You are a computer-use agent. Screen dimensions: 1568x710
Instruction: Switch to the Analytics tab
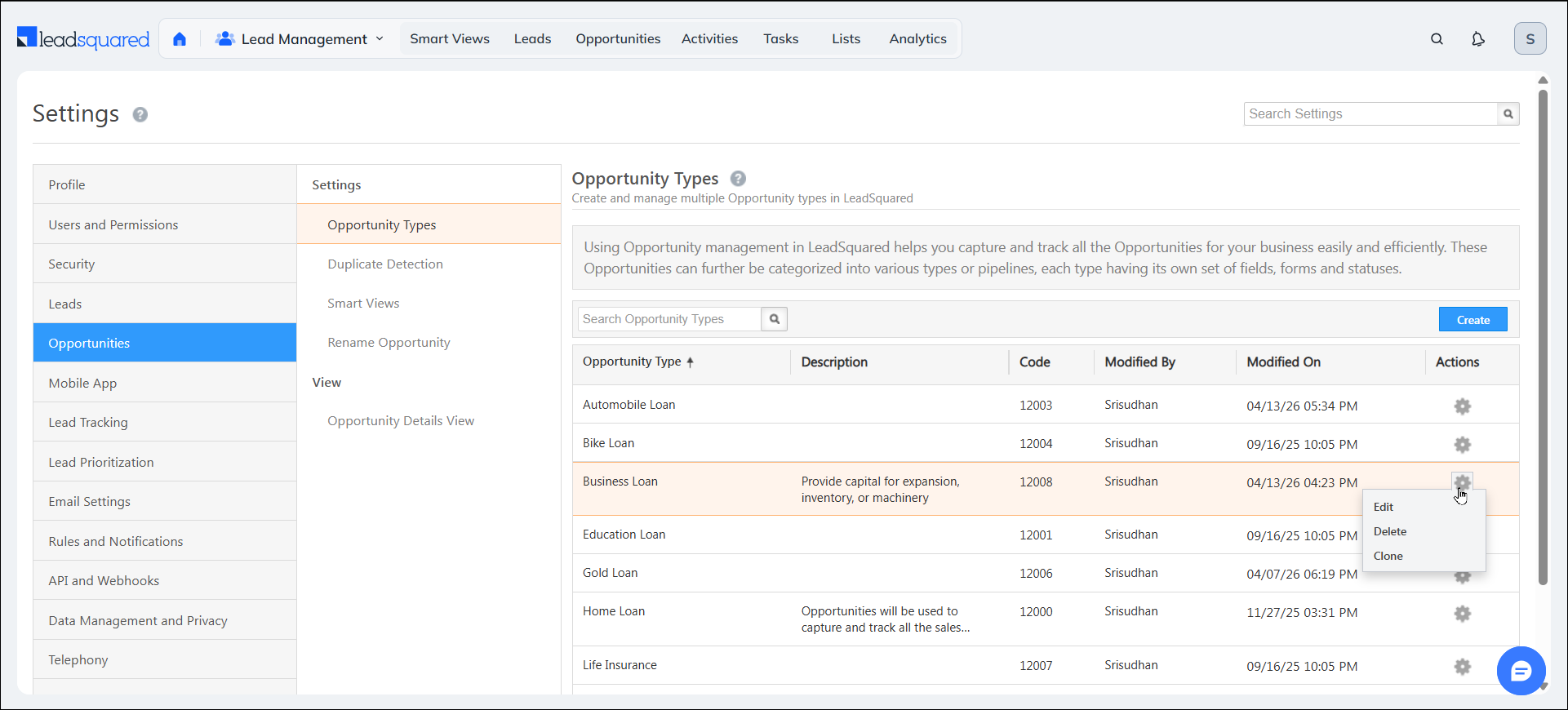coord(917,39)
